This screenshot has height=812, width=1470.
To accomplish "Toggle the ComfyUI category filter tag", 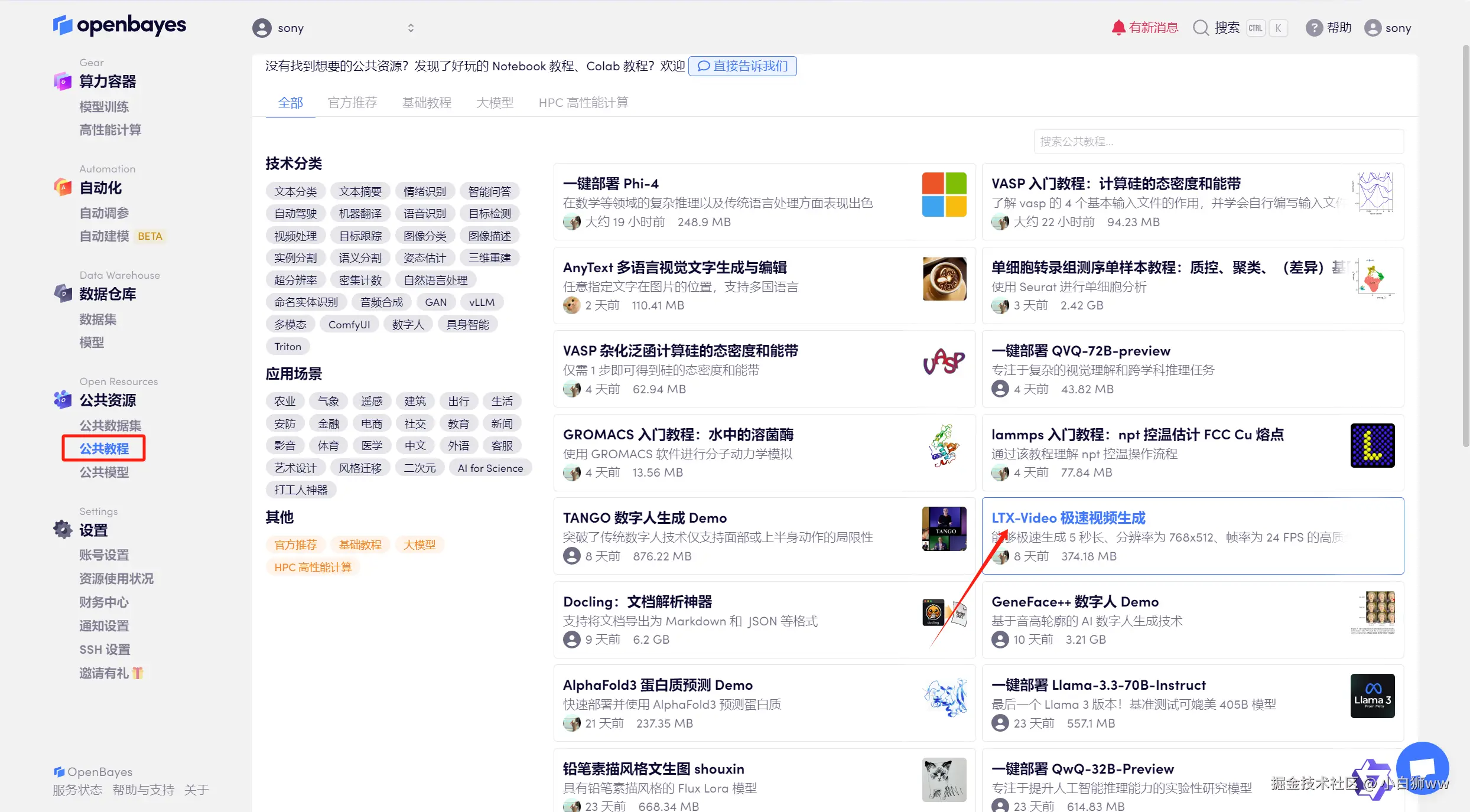I will [349, 324].
